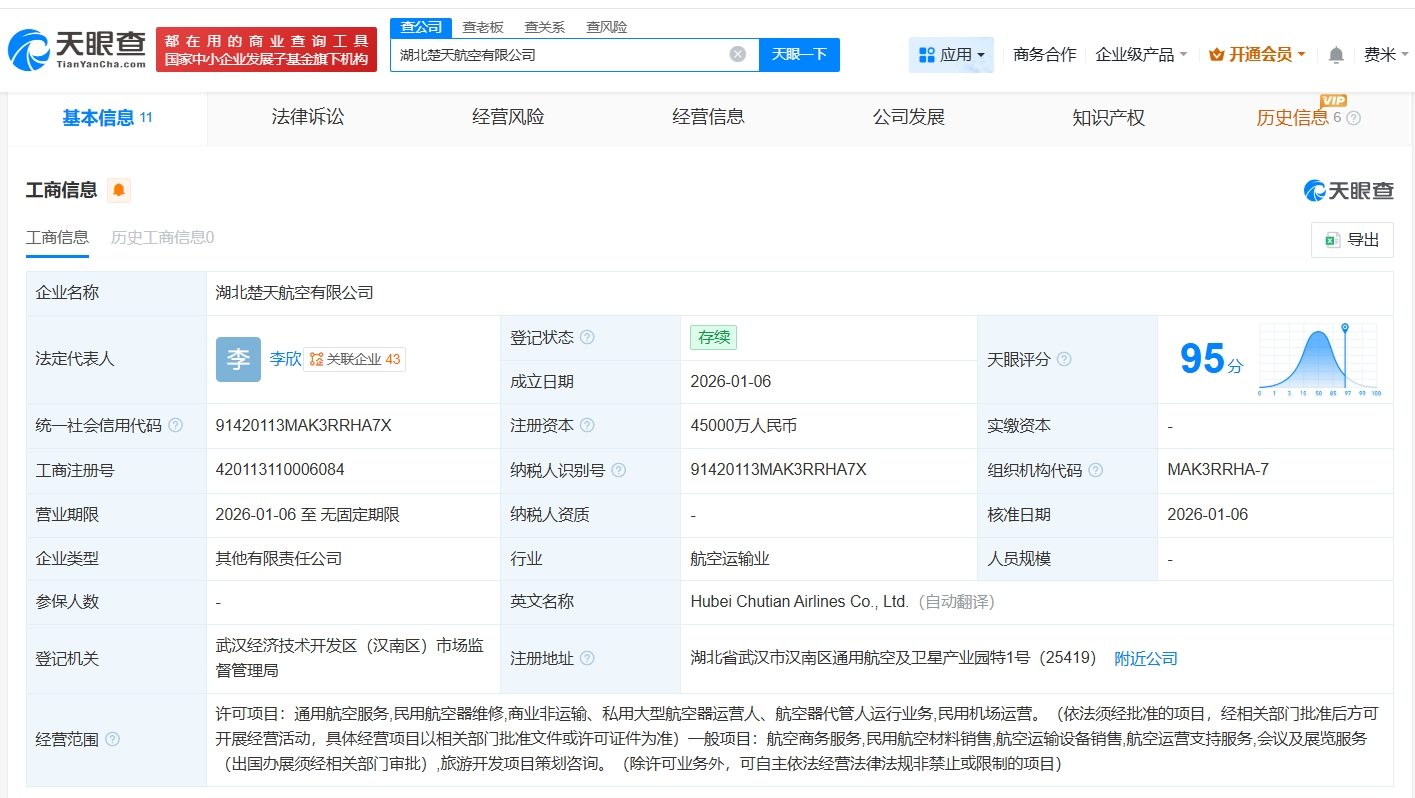Click the info icon next to 注册地址
The width and height of the screenshot is (1415, 798).
pyautogui.click(x=587, y=658)
